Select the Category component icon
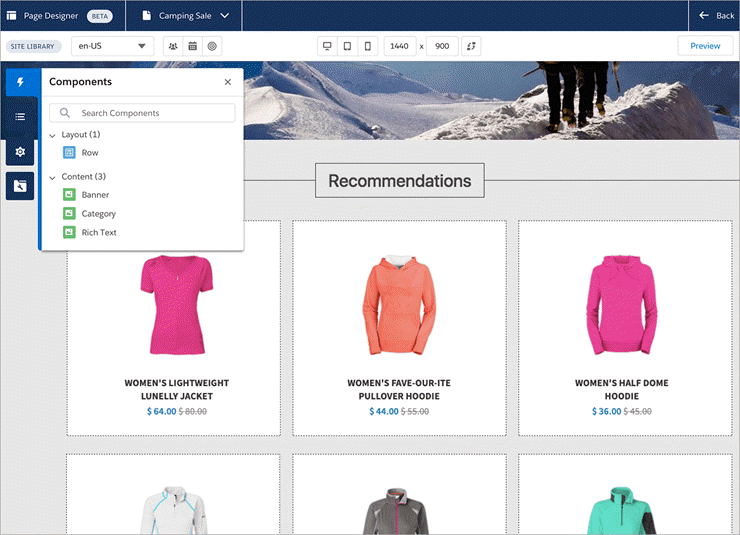The image size is (740, 535). click(x=69, y=213)
